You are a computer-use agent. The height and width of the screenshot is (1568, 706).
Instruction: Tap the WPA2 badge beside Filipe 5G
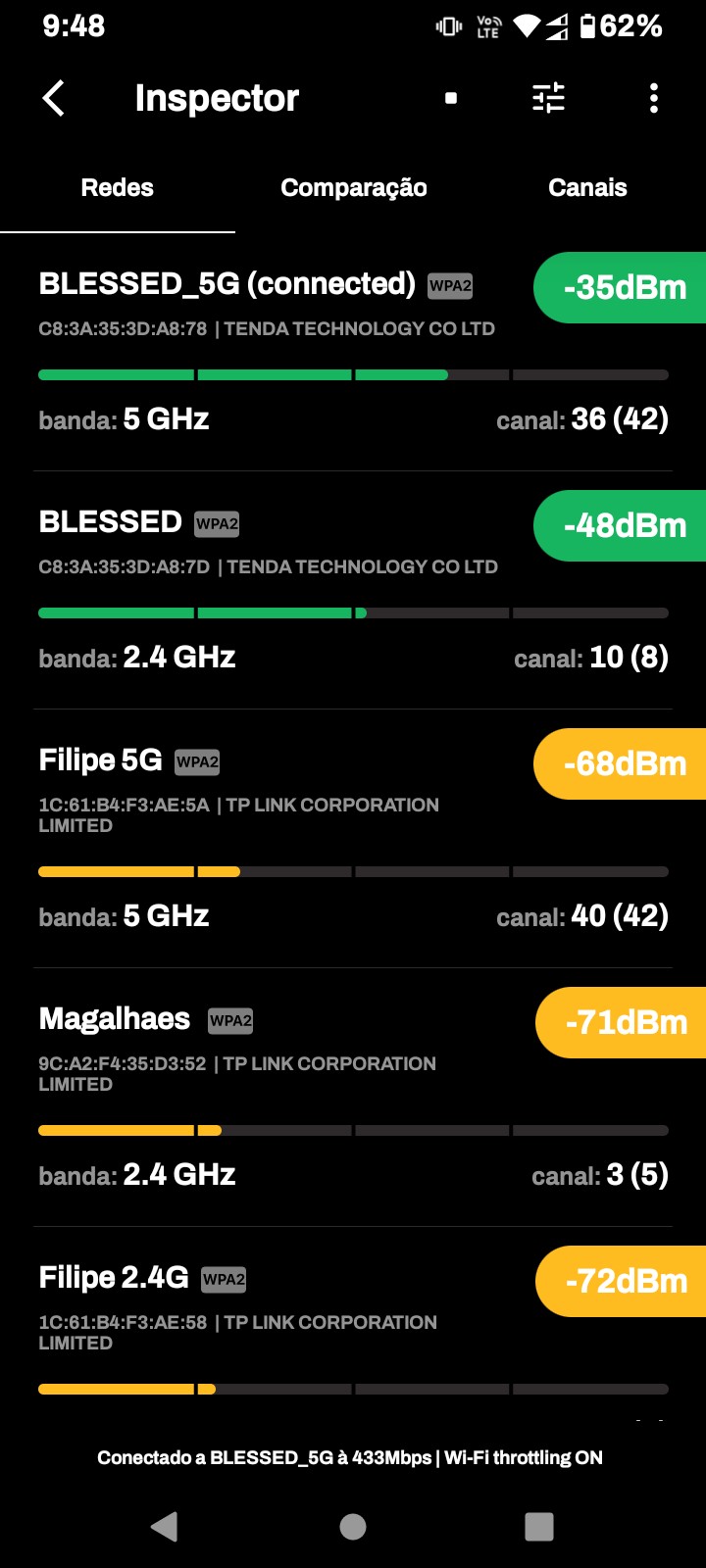pyautogui.click(x=197, y=762)
